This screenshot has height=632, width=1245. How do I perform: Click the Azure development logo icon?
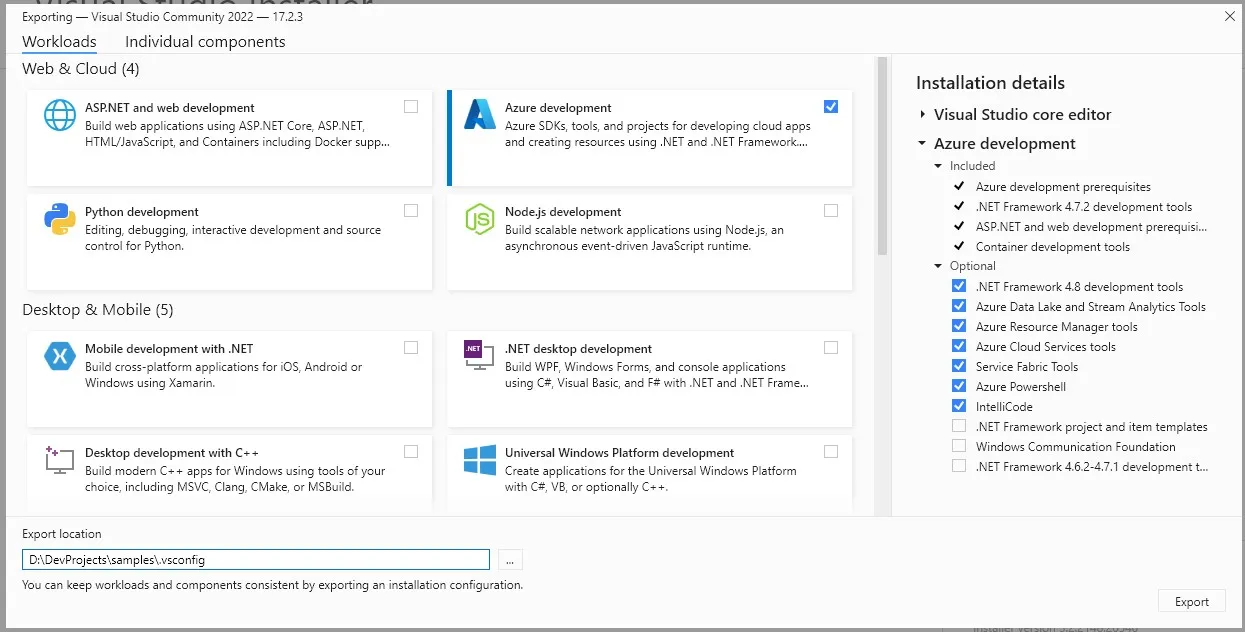[x=480, y=115]
